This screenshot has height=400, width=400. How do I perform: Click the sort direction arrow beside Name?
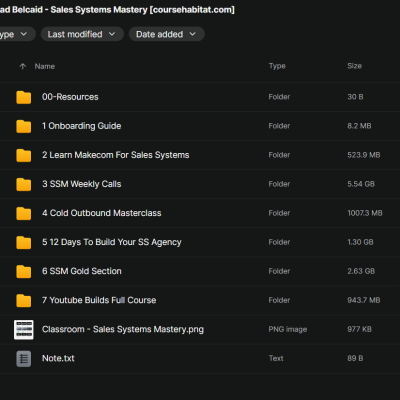point(23,66)
